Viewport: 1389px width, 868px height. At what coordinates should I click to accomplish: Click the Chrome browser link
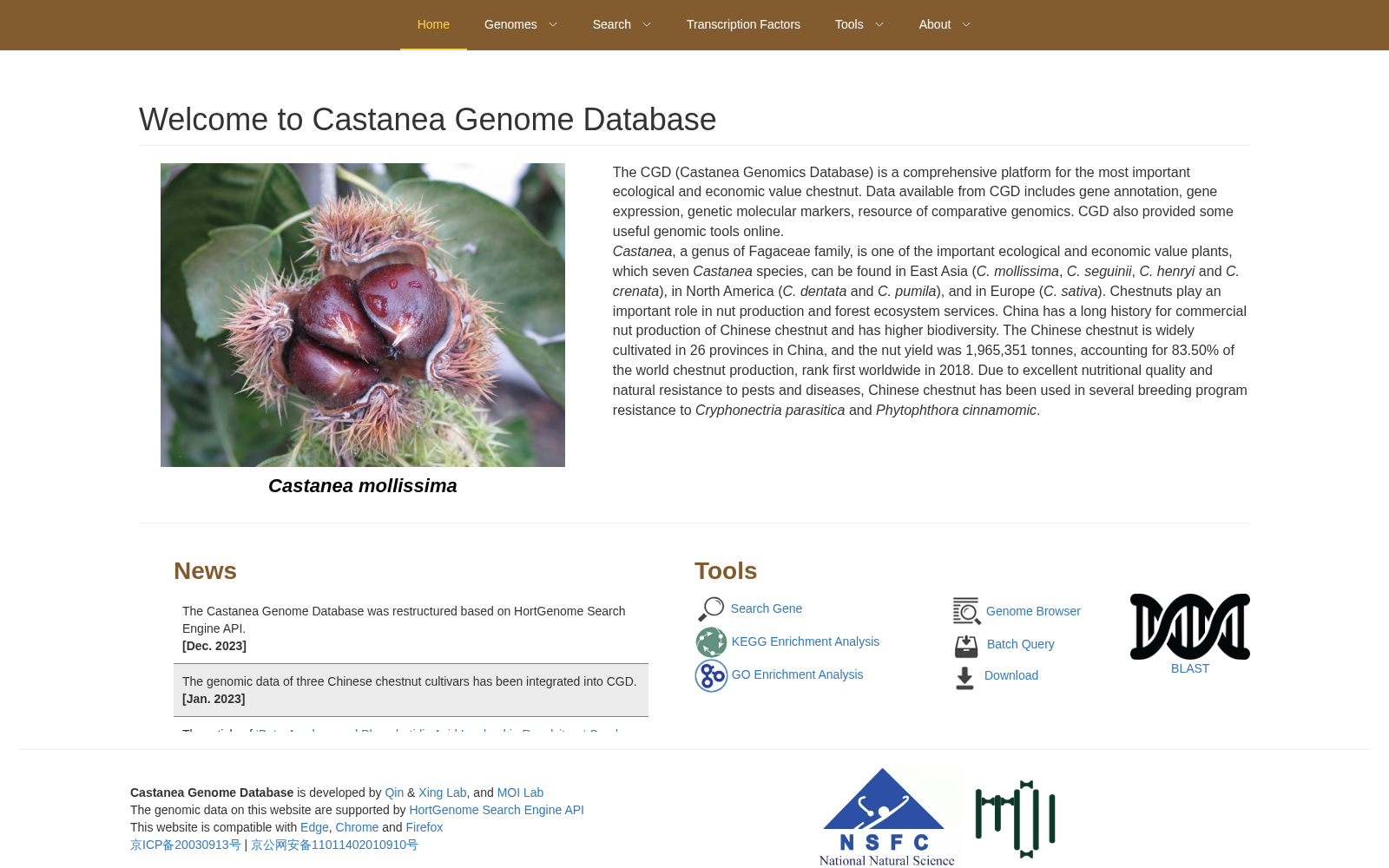[357, 827]
